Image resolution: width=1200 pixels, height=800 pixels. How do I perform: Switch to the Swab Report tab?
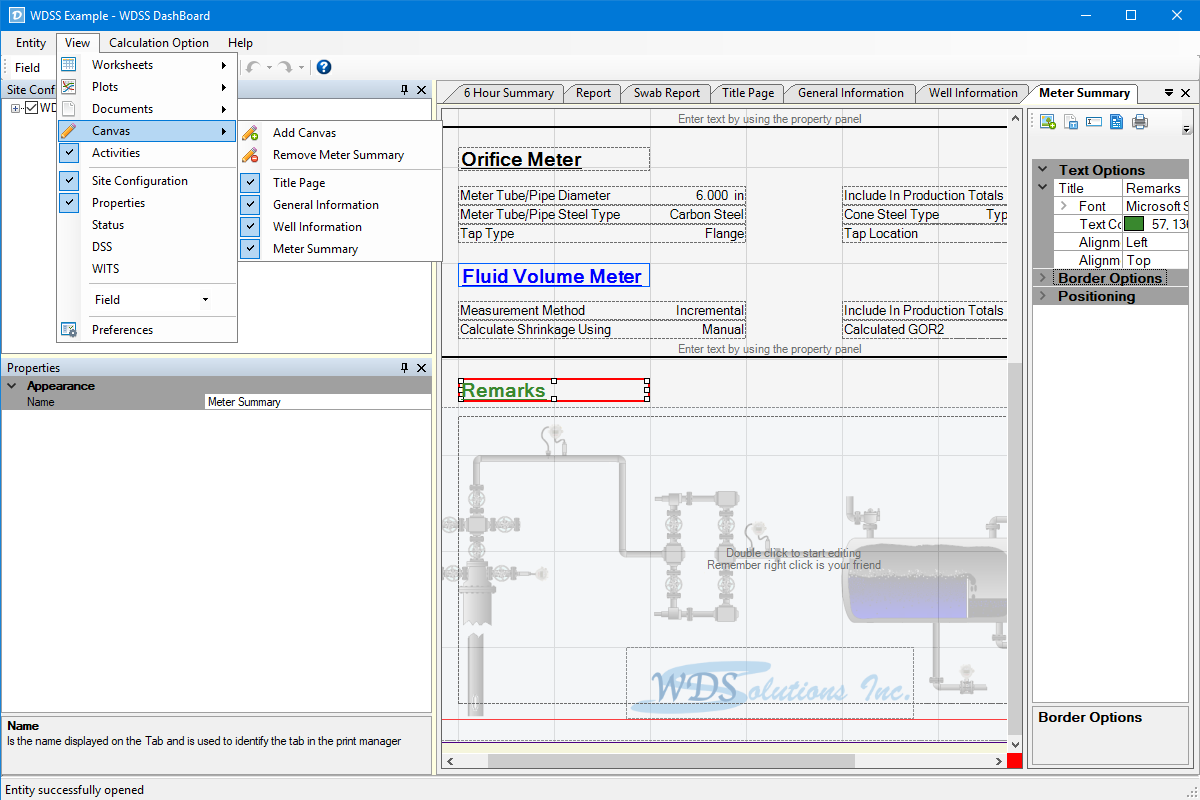point(667,93)
